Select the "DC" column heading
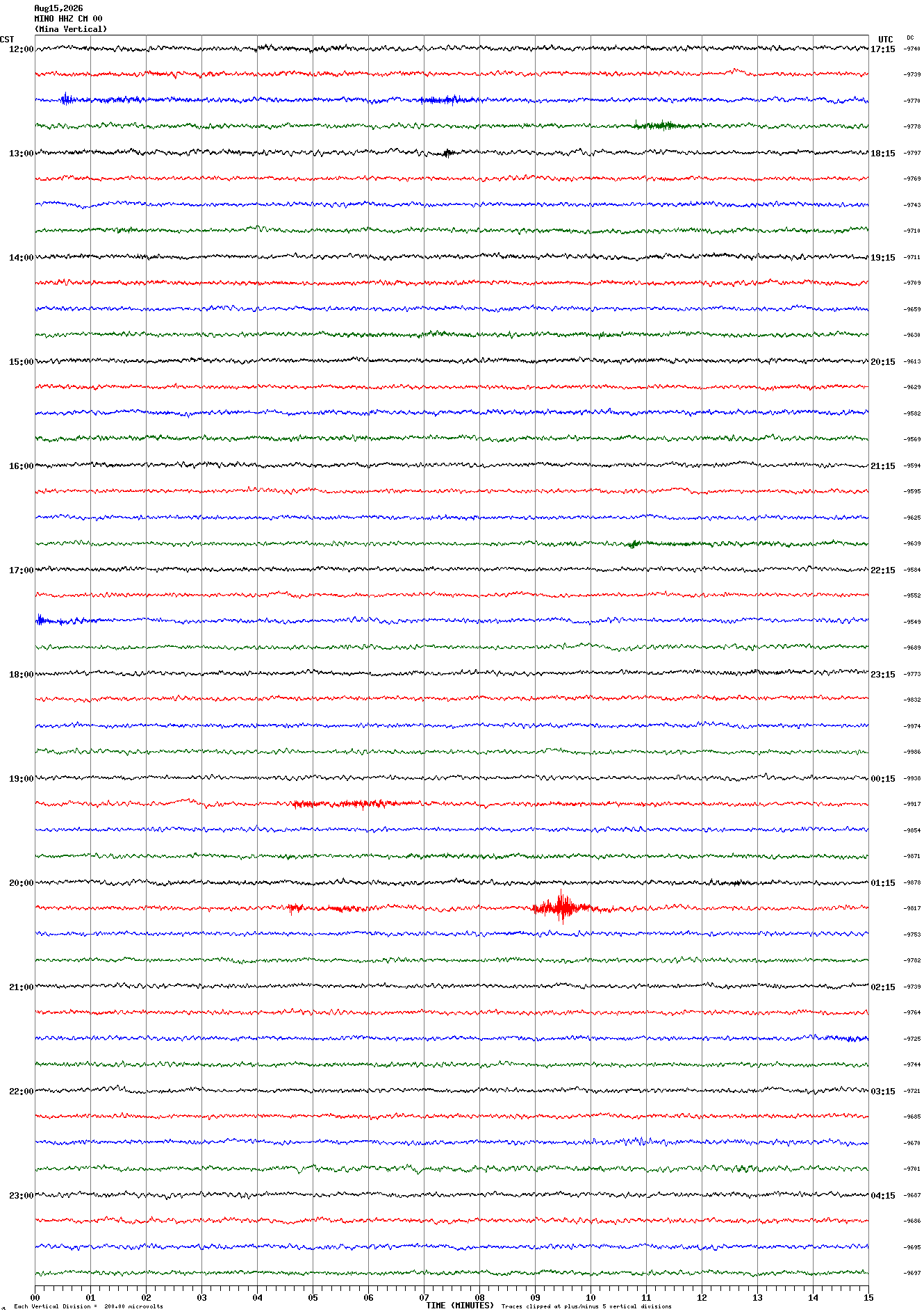 pos(910,38)
